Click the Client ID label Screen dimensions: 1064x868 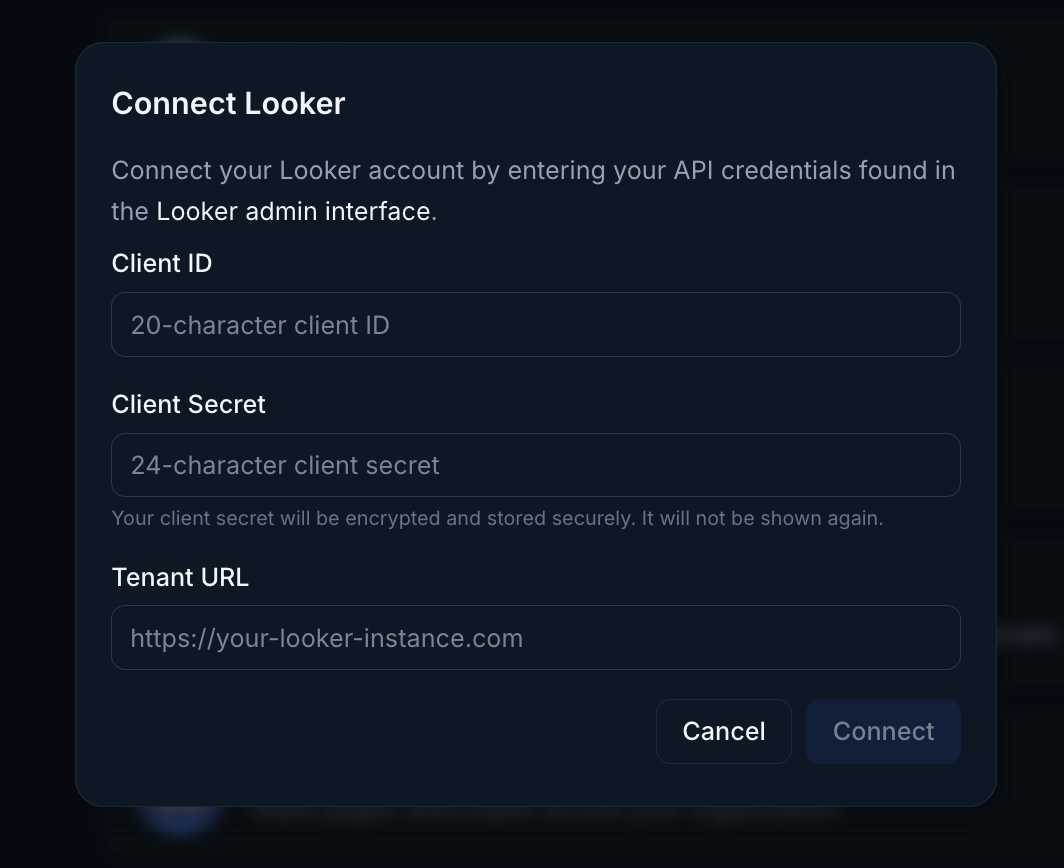[162, 263]
